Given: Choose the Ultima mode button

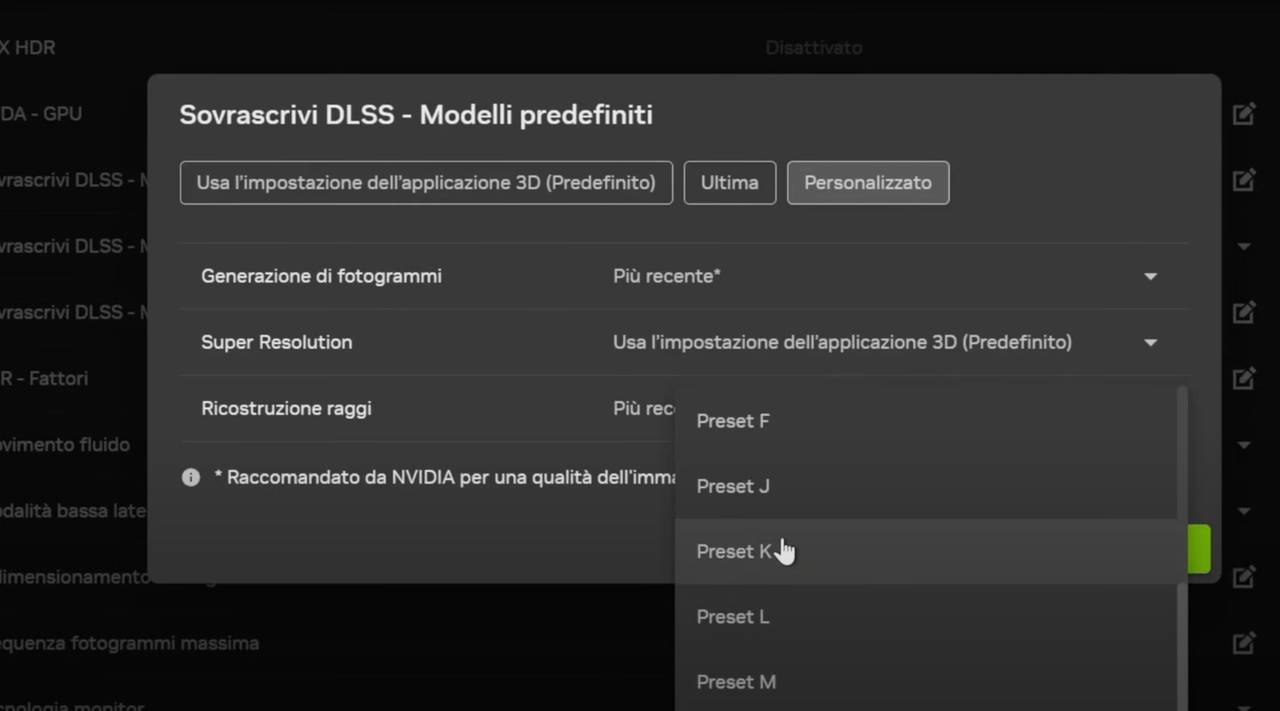Looking at the screenshot, I should click(730, 183).
